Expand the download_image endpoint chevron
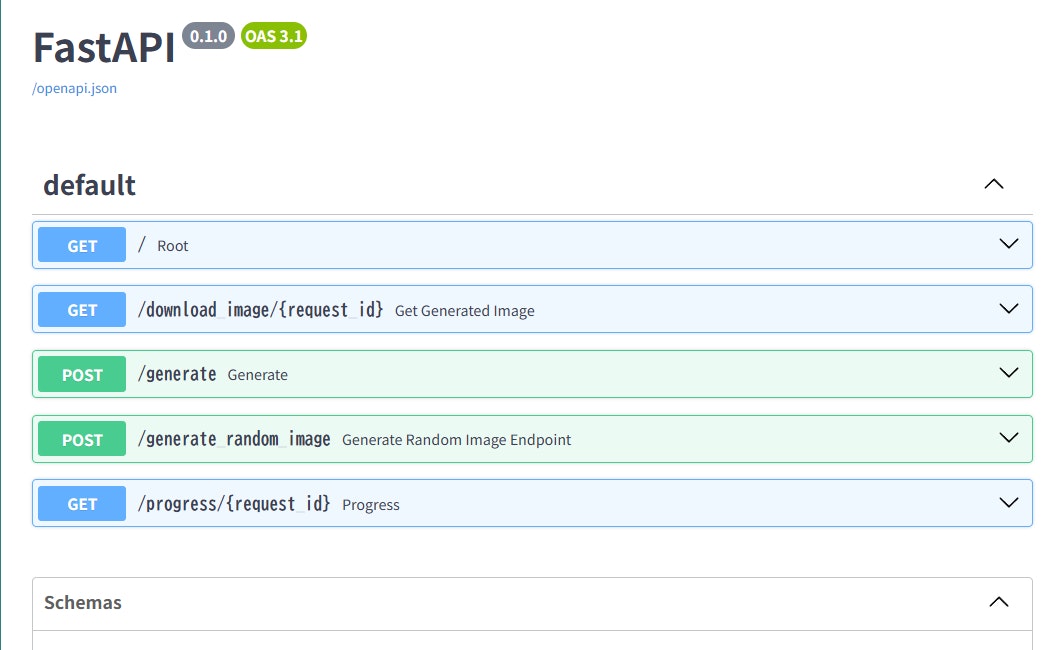 [x=1008, y=309]
